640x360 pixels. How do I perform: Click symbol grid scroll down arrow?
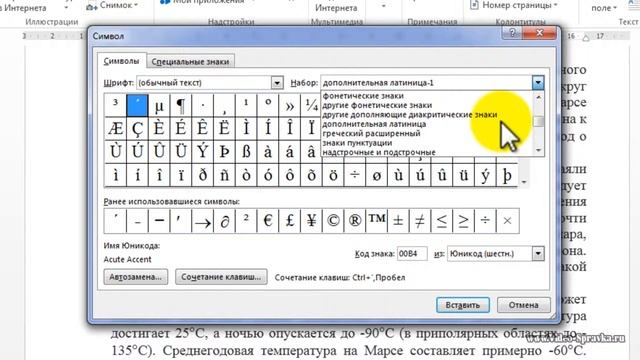coord(524,182)
